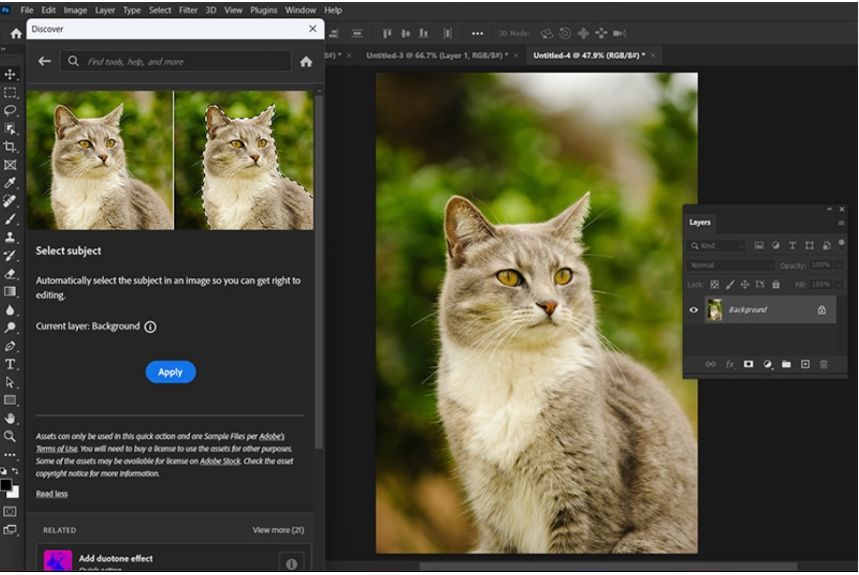Go back in the Discover panel

[44, 61]
